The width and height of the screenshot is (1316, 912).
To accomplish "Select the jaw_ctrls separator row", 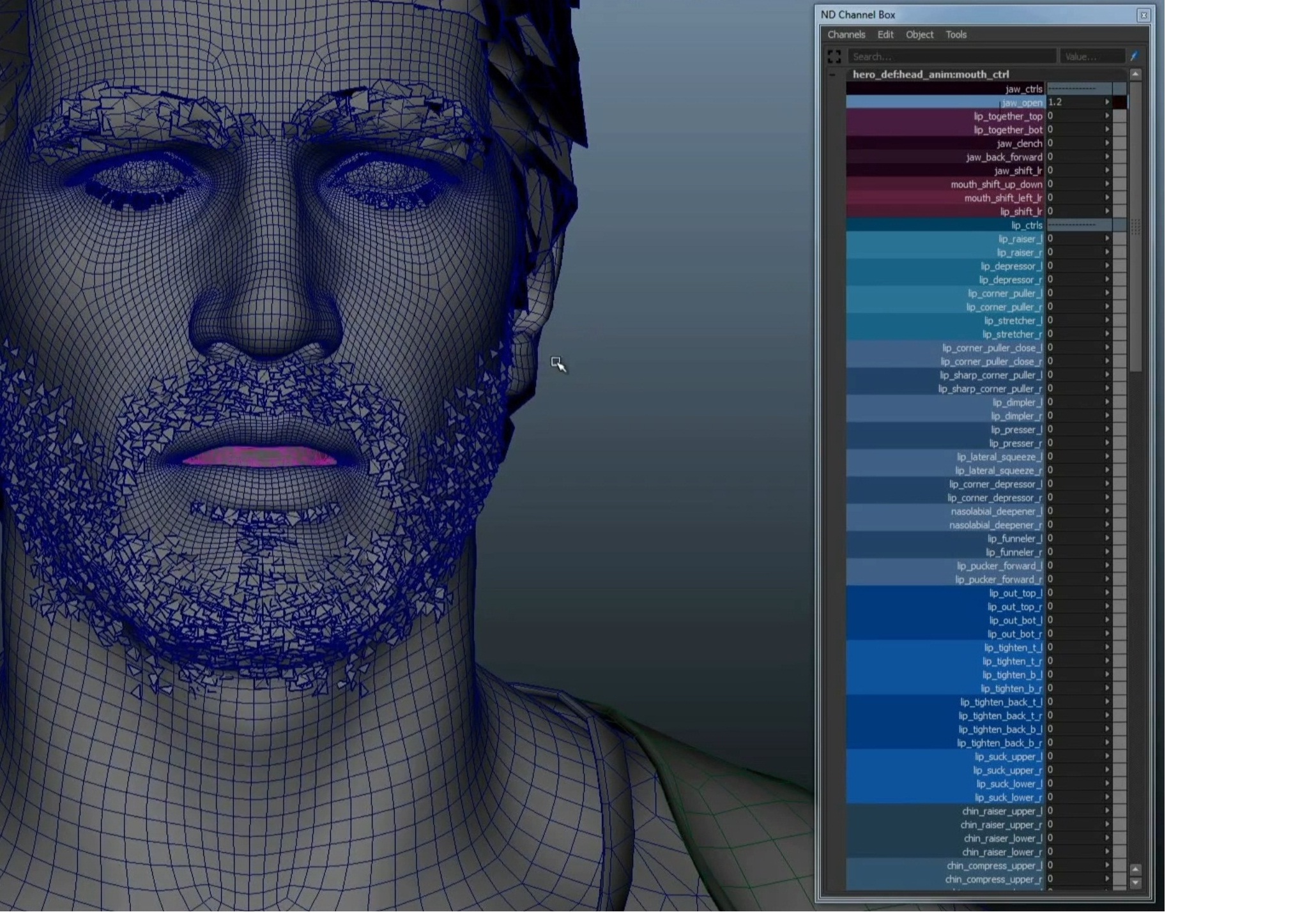I will [x=945, y=89].
